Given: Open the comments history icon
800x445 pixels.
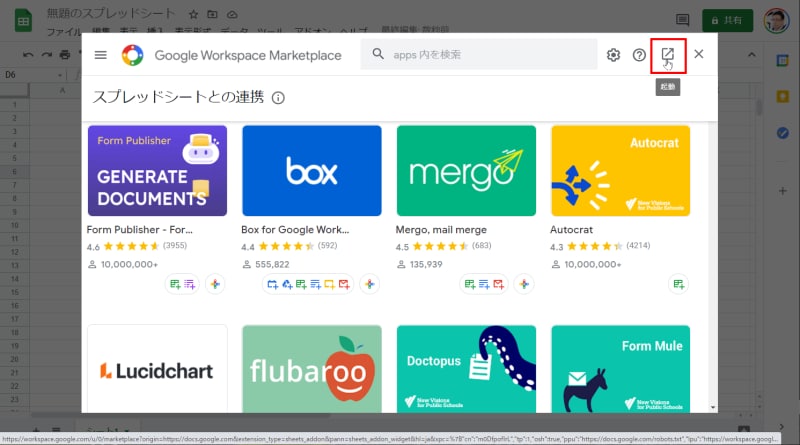Looking at the screenshot, I should (x=683, y=20).
